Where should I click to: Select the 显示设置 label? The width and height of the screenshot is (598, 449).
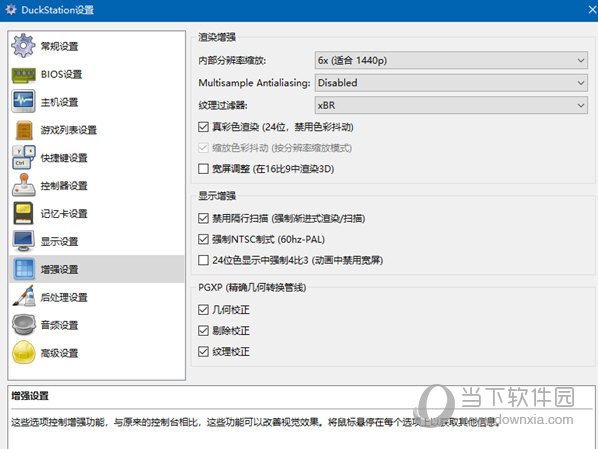[59, 241]
